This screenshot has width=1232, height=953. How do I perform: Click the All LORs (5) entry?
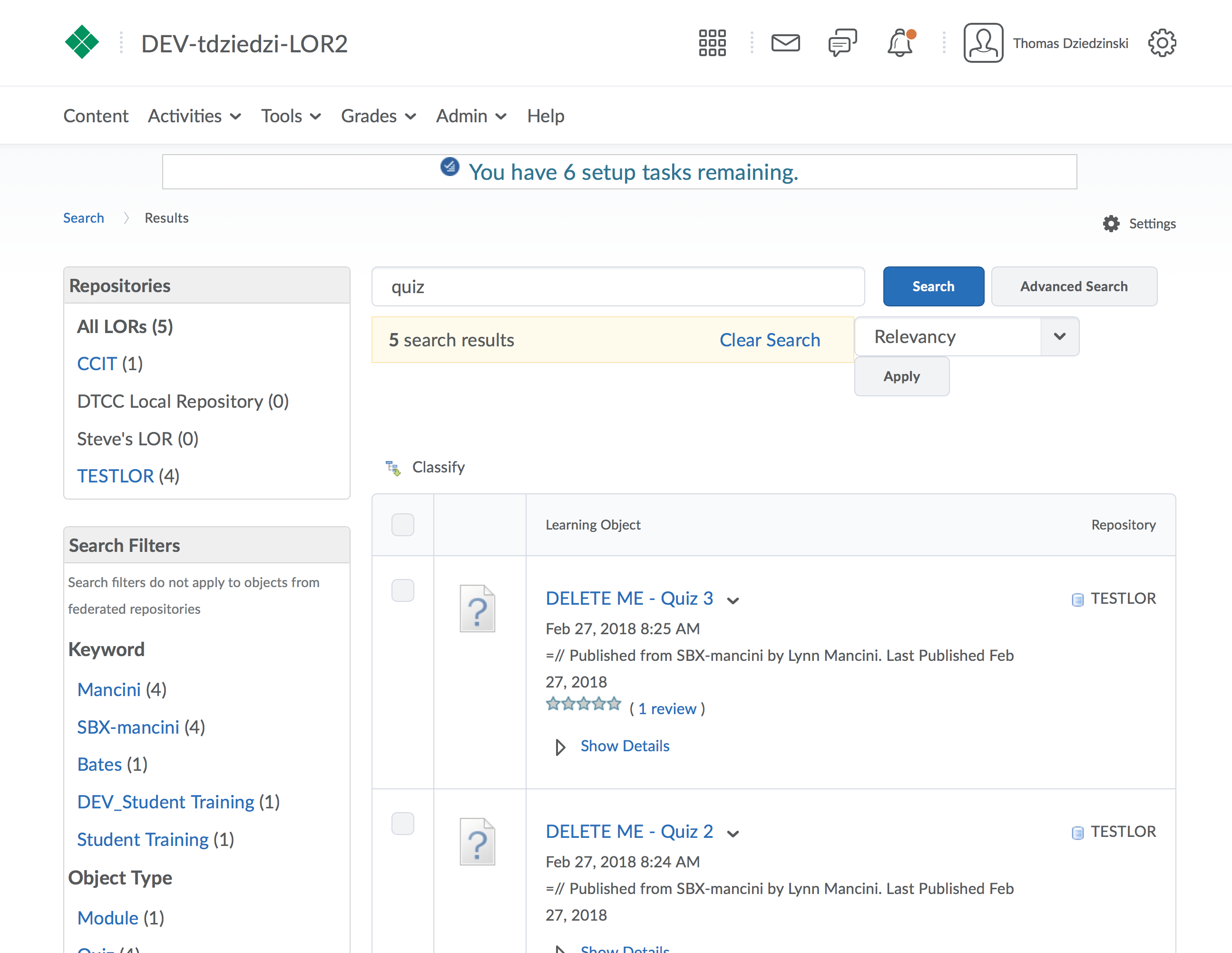125,327
